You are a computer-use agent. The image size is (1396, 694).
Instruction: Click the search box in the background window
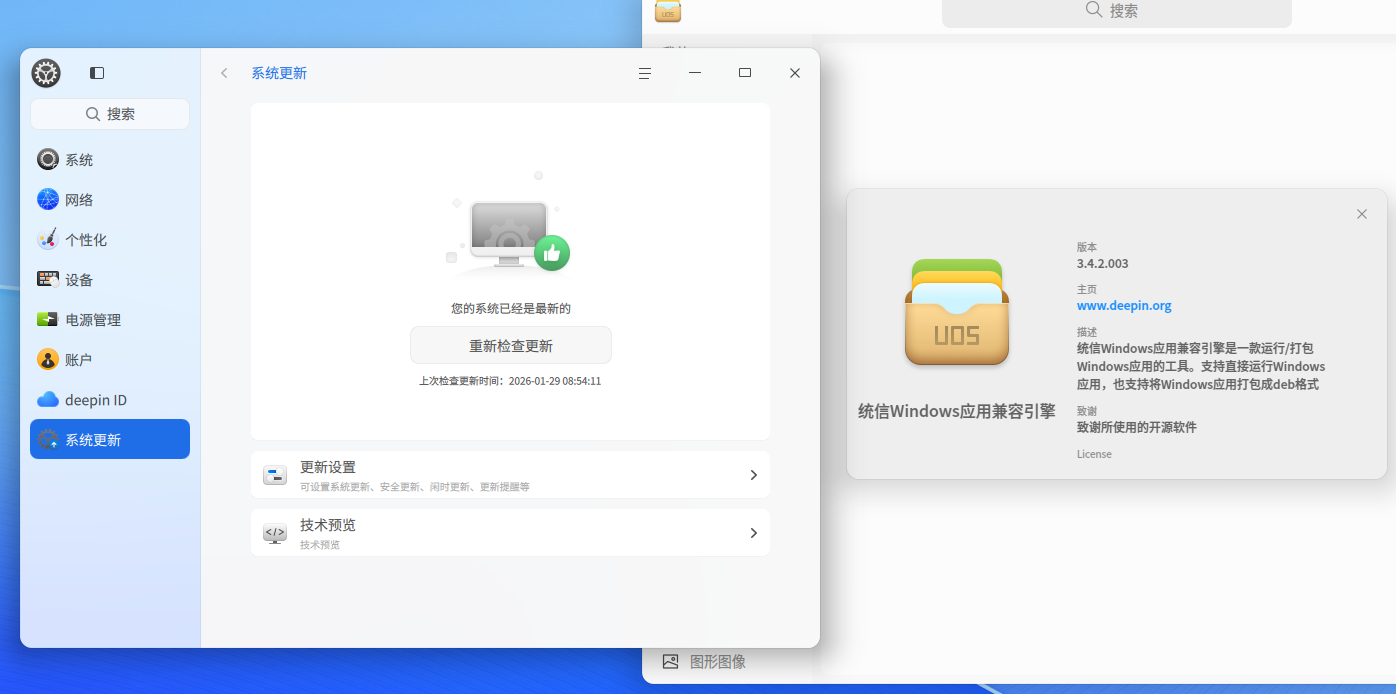click(1117, 11)
